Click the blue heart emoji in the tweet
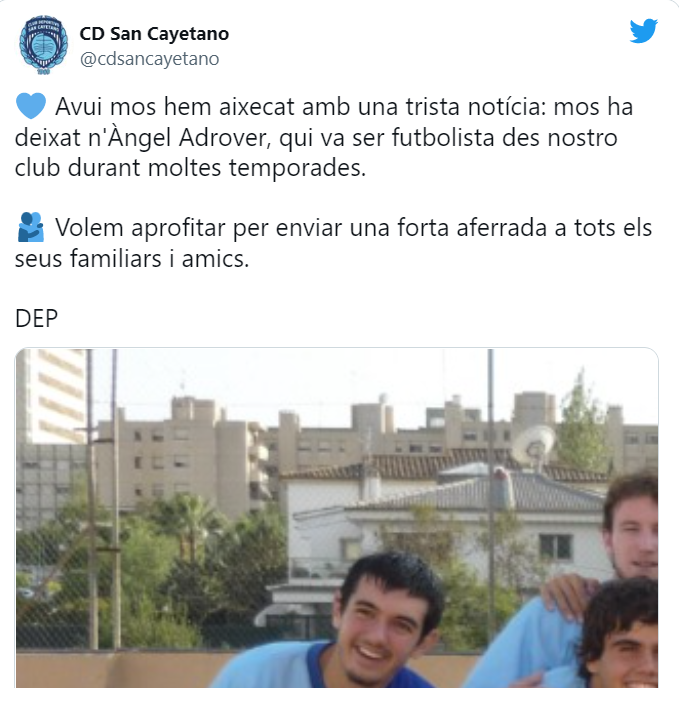 pyautogui.click(x=30, y=106)
